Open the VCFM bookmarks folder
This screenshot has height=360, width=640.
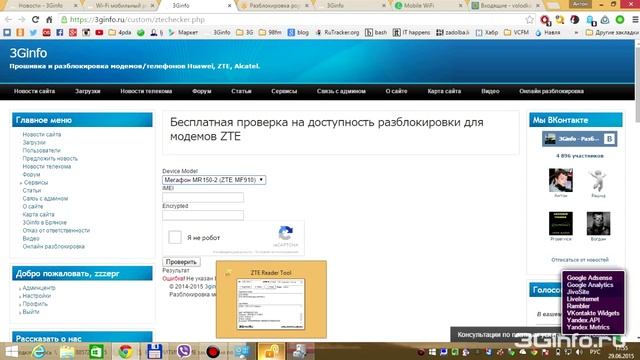pos(516,32)
